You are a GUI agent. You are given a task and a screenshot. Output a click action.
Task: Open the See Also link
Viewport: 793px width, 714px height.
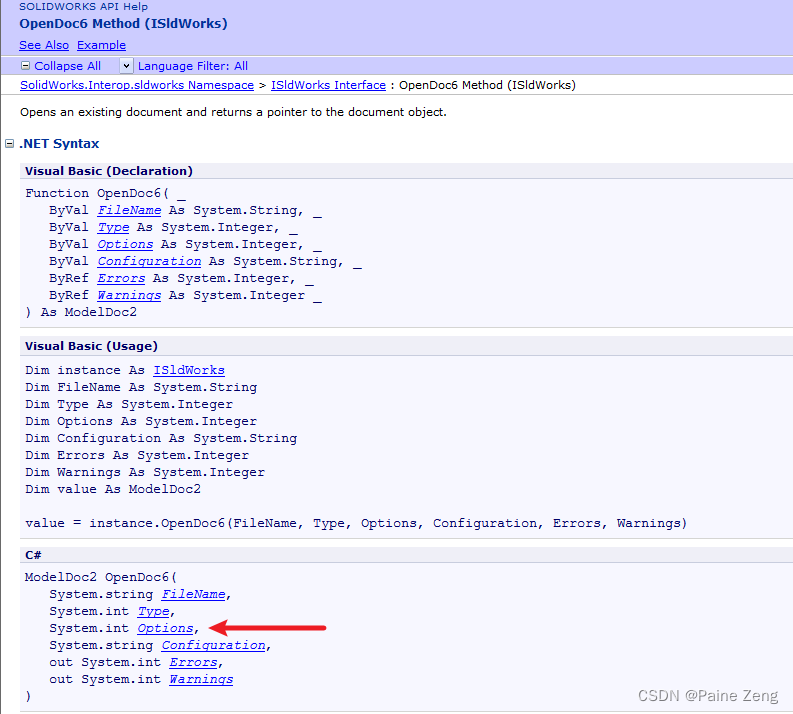(44, 45)
